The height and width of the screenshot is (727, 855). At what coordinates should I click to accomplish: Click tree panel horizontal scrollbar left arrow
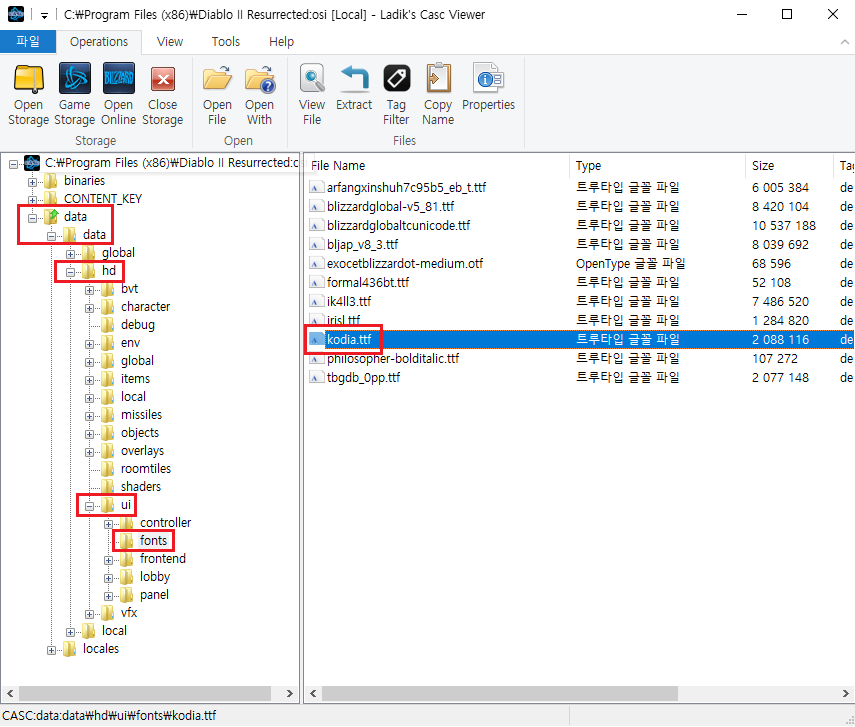[x=10, y=693]
